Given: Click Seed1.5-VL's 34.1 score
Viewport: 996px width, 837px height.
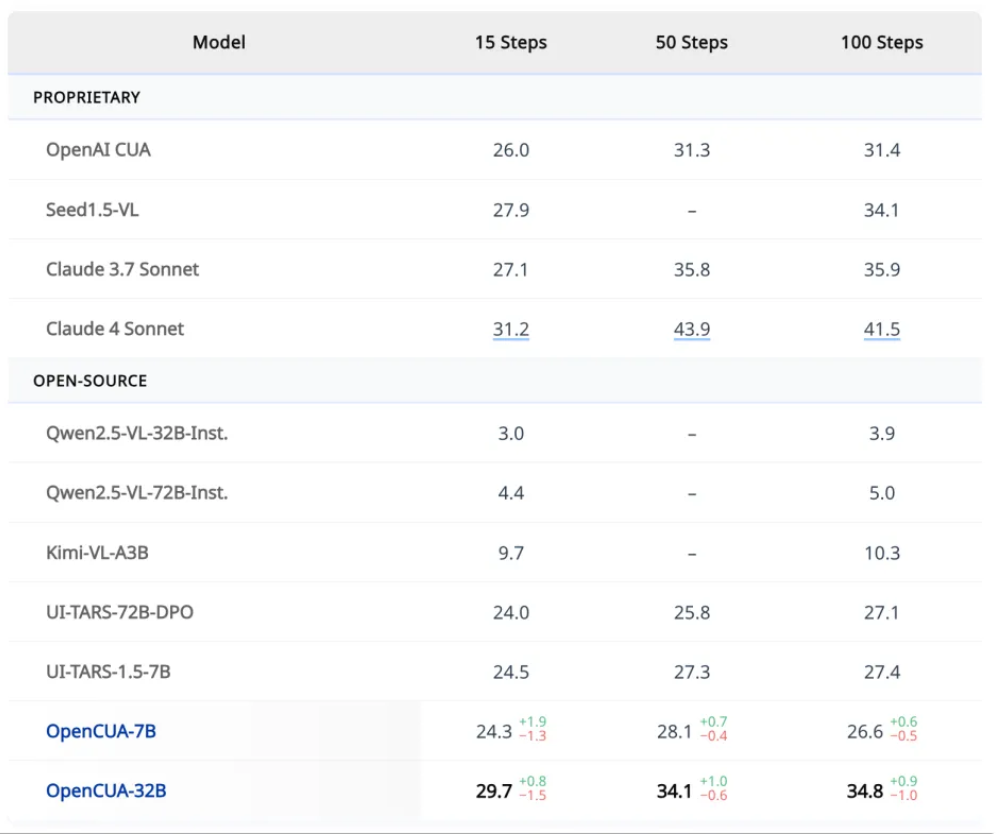Looking at the screenshot, I should pyautogui.click(x=882, y=210).
